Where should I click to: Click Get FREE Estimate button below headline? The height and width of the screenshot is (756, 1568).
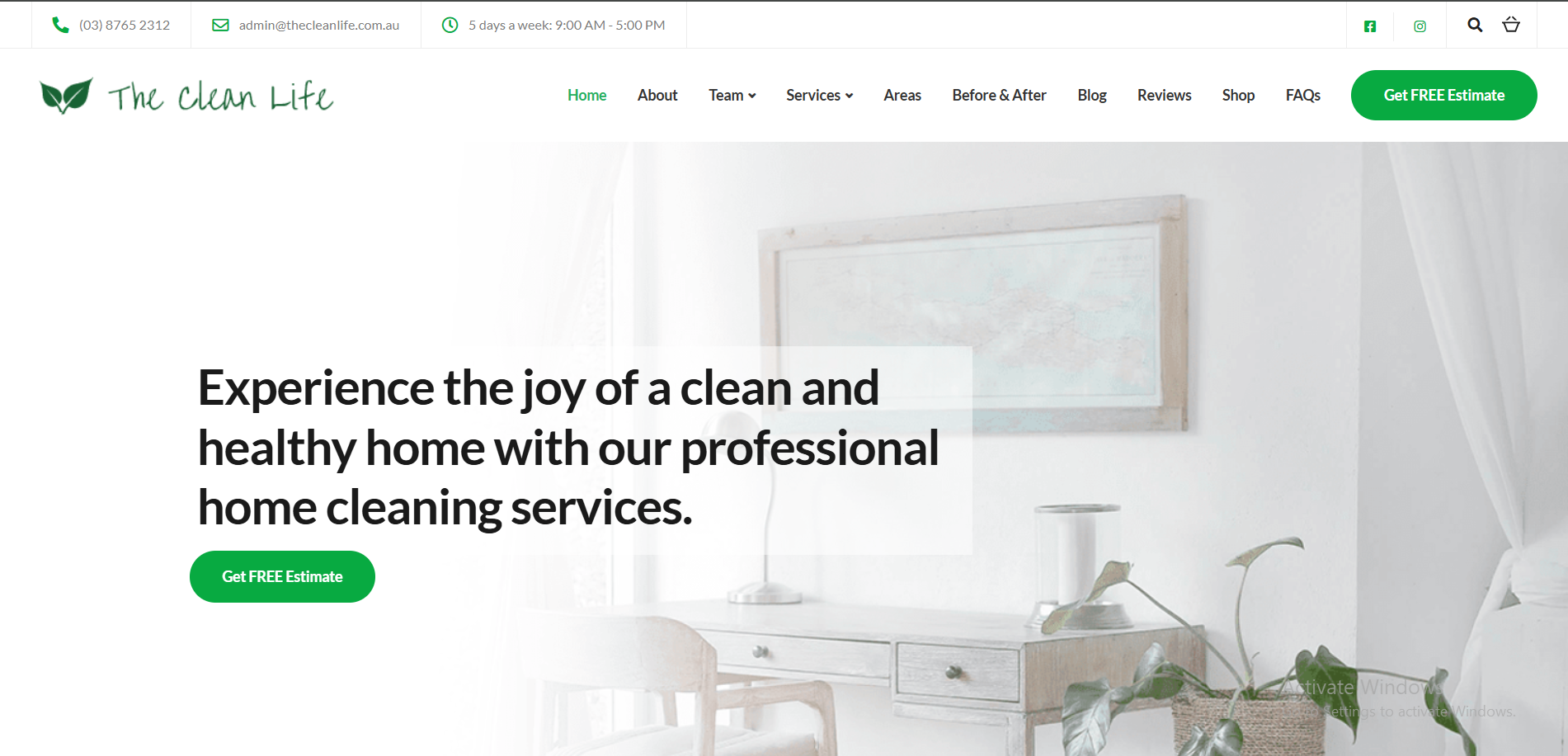point(282,576)
